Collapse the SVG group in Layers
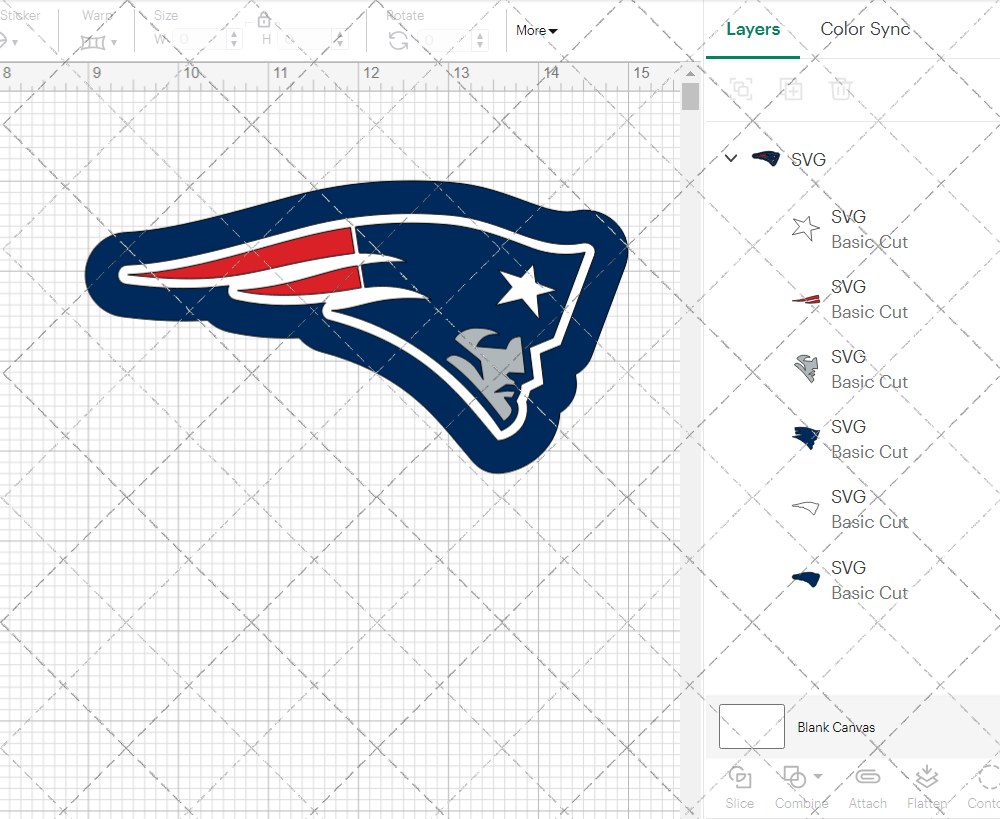Screen dimensions: 1000x819 [731, 158]
